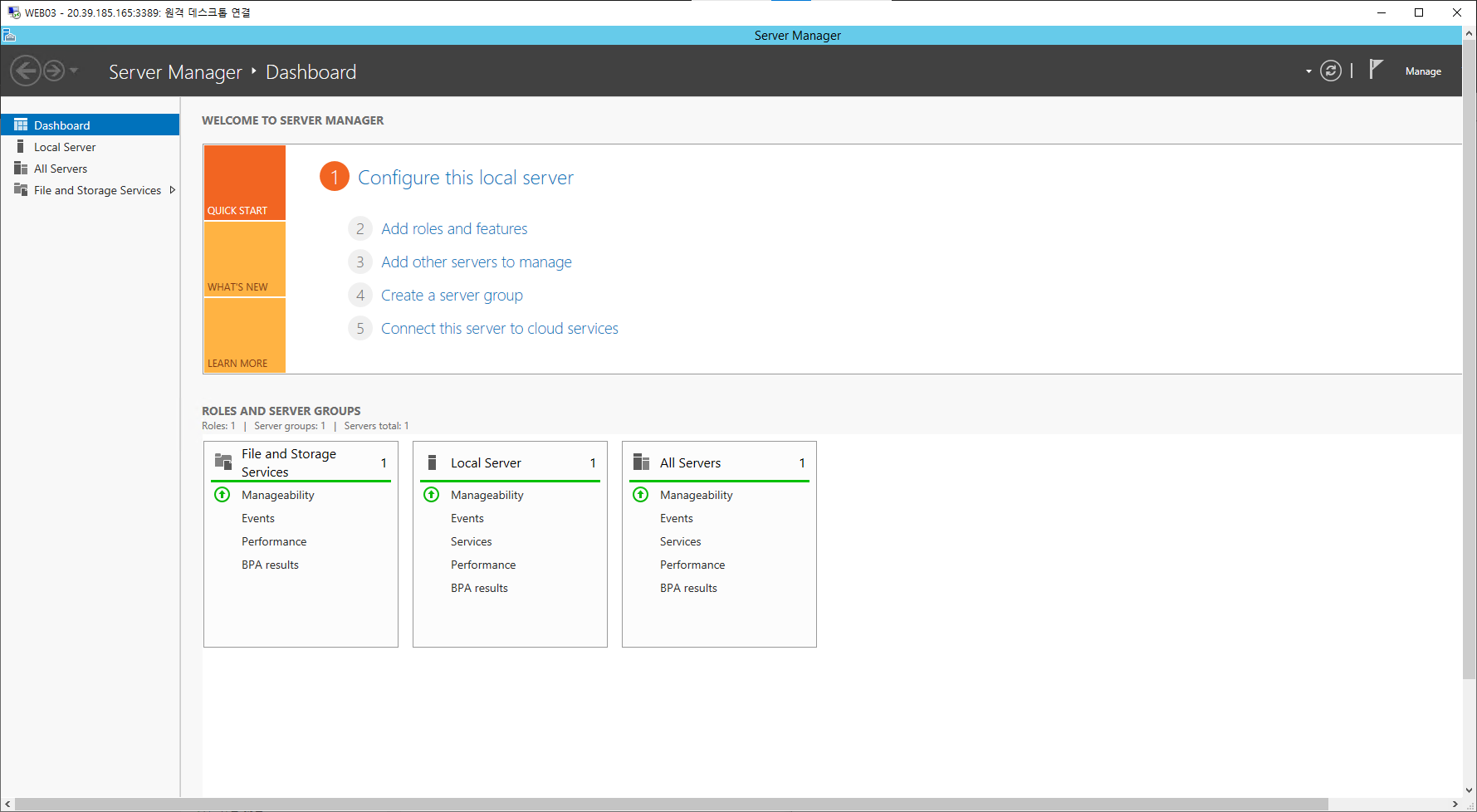Click Create a server group link
The width and height of the screenshot is (1477, 812).
tap(452, 295)
